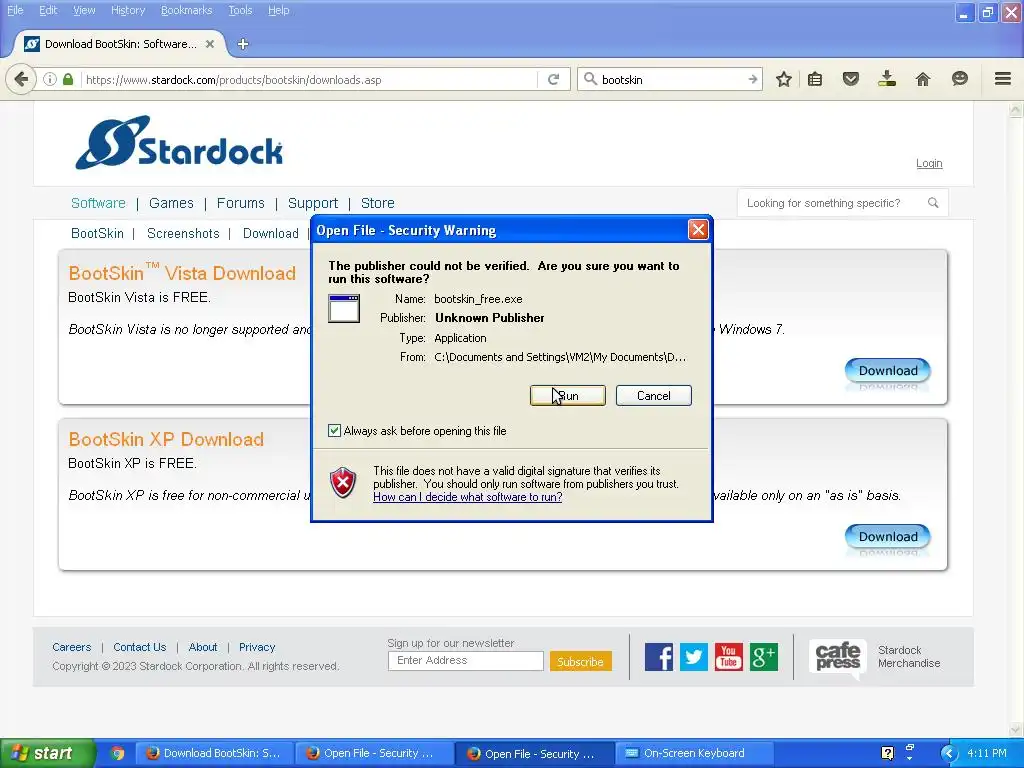The image size is (1024, 768).
Task: Open the Forums nav link
Action: coord(240,203)
